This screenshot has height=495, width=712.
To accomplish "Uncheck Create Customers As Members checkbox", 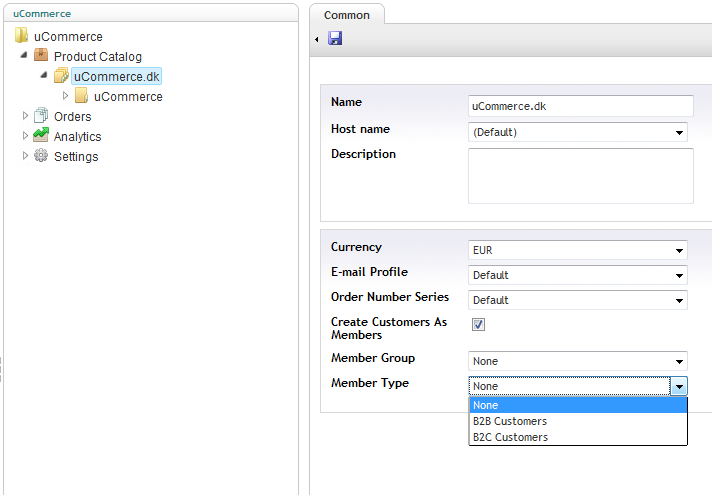I will point(478,324).
